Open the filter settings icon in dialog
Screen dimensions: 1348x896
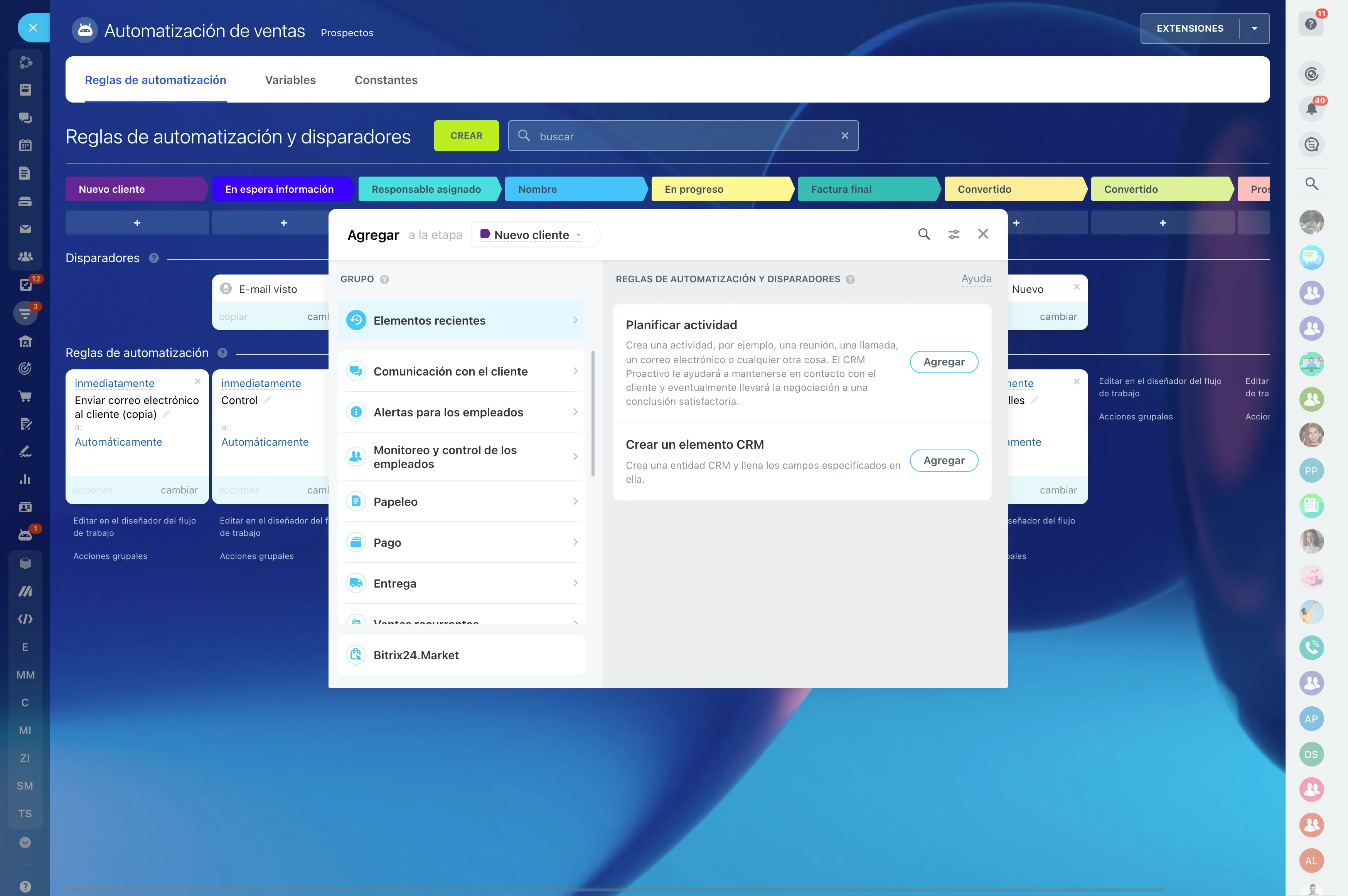[x=953, y=234]
